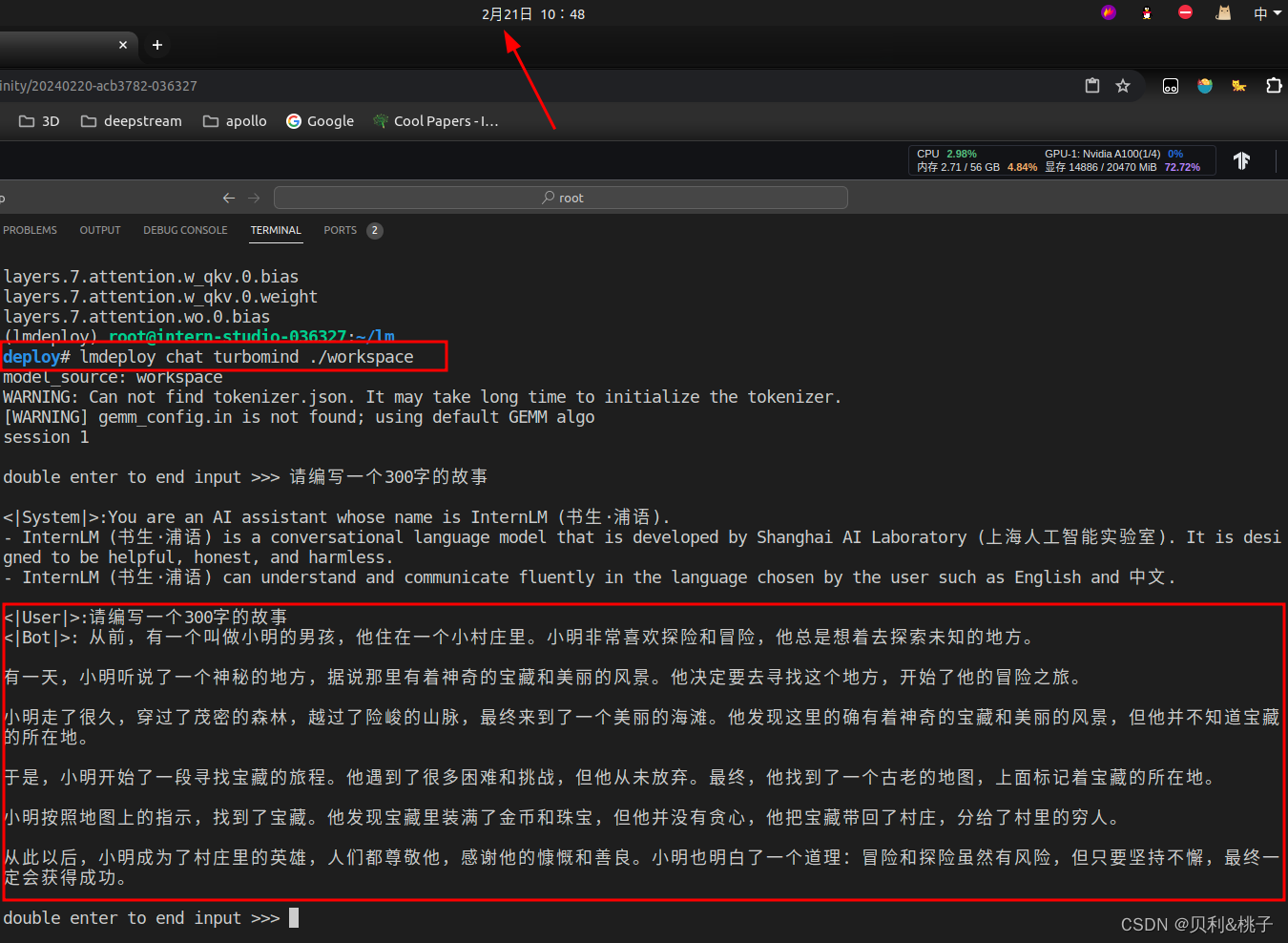Click the 'session 1' terminal line

46,437
